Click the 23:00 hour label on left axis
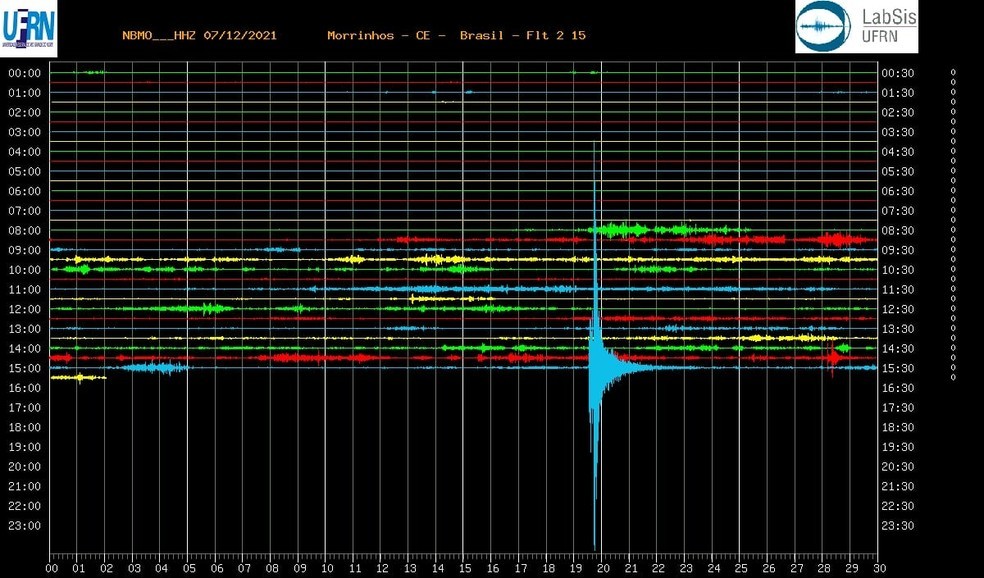Screen dimensions: 984x578 [24, 526]
